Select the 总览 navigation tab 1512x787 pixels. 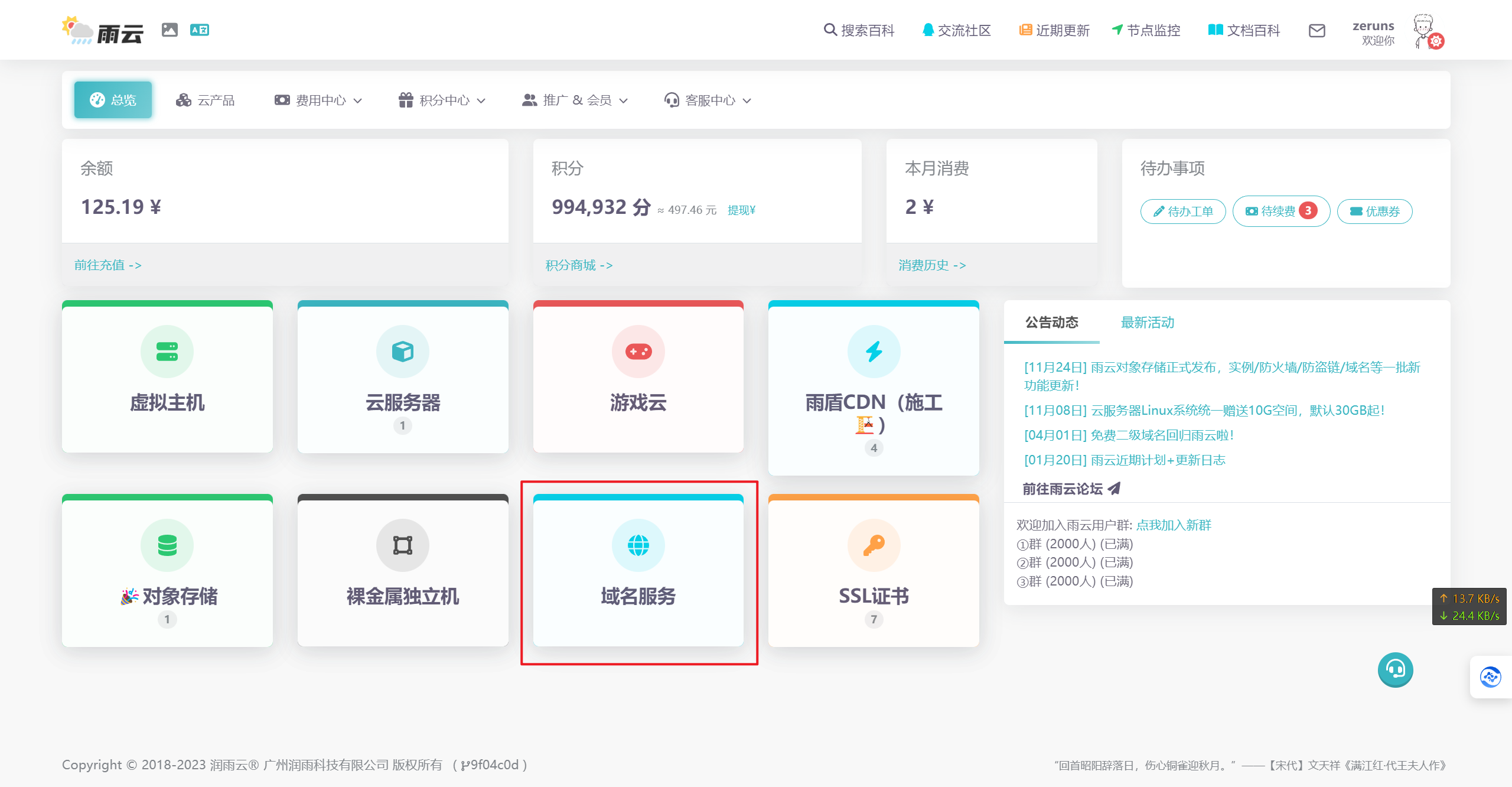point(112,99)
